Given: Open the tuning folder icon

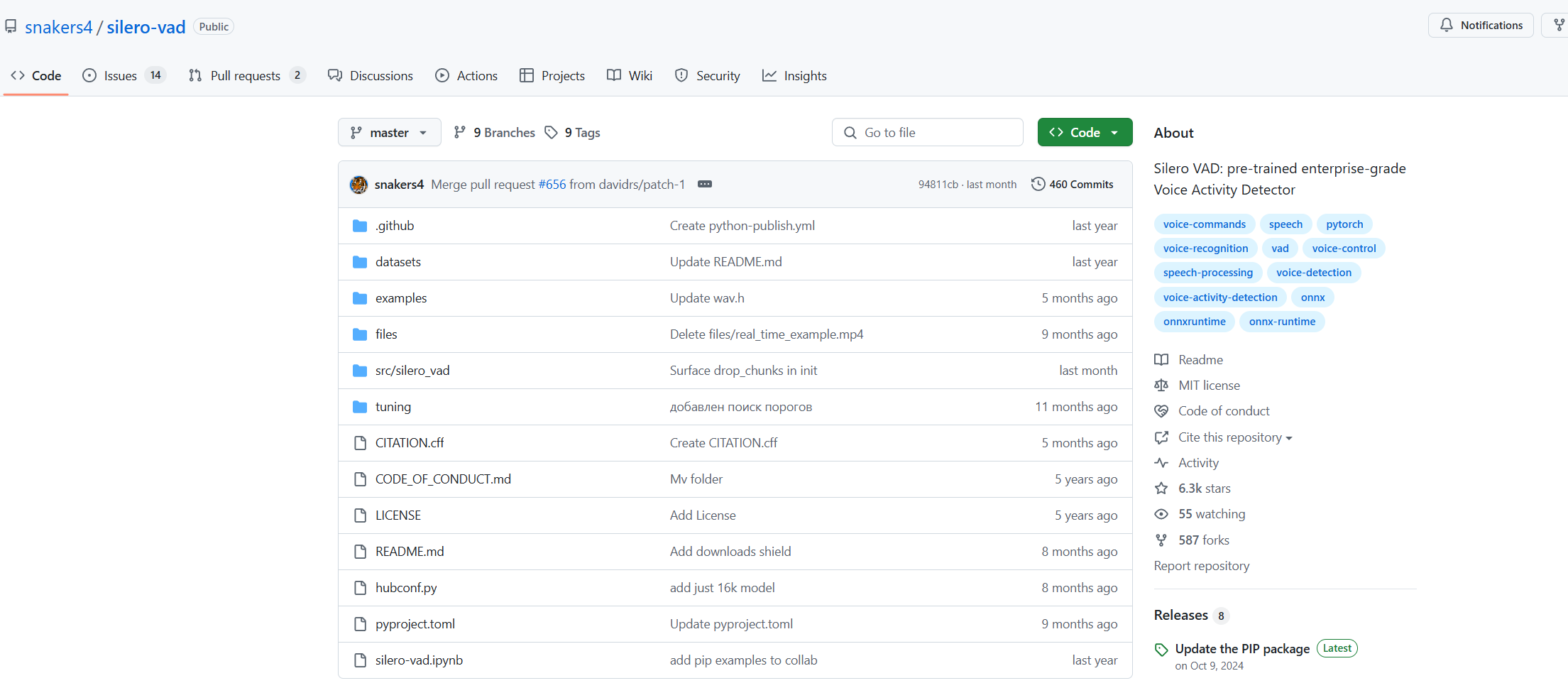Looking at the screenshot, I should point(360,407).
